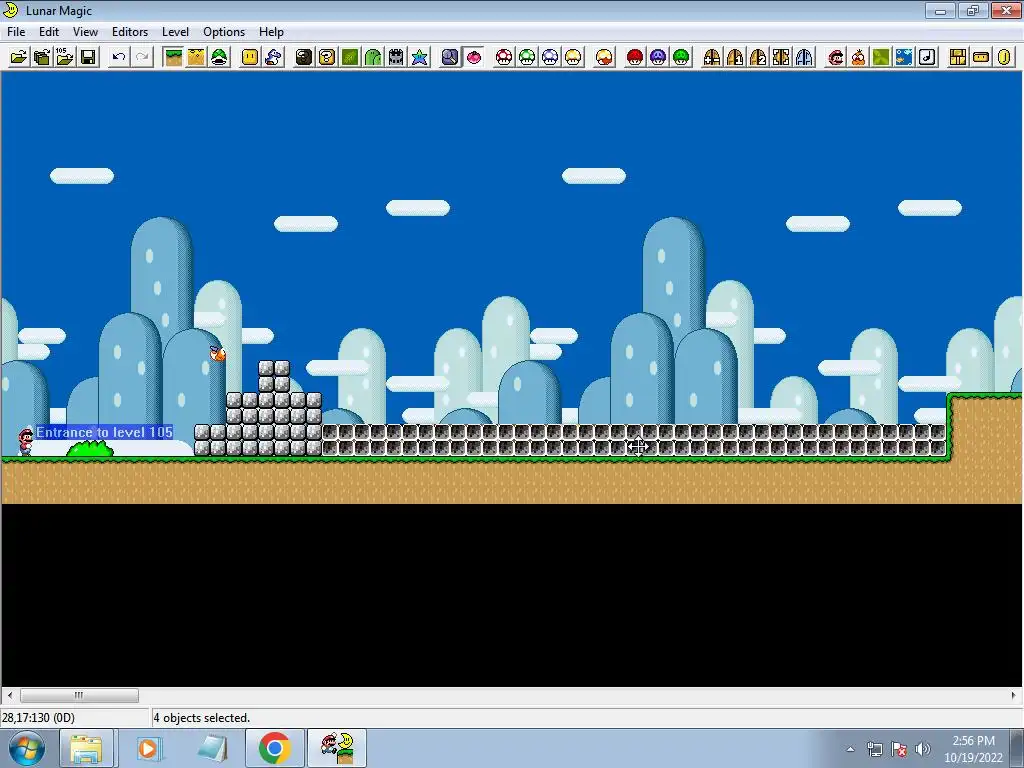Select the 'Entrance to level 105' label
Viewport: 1024px width, 768px height.
(104, 432)
